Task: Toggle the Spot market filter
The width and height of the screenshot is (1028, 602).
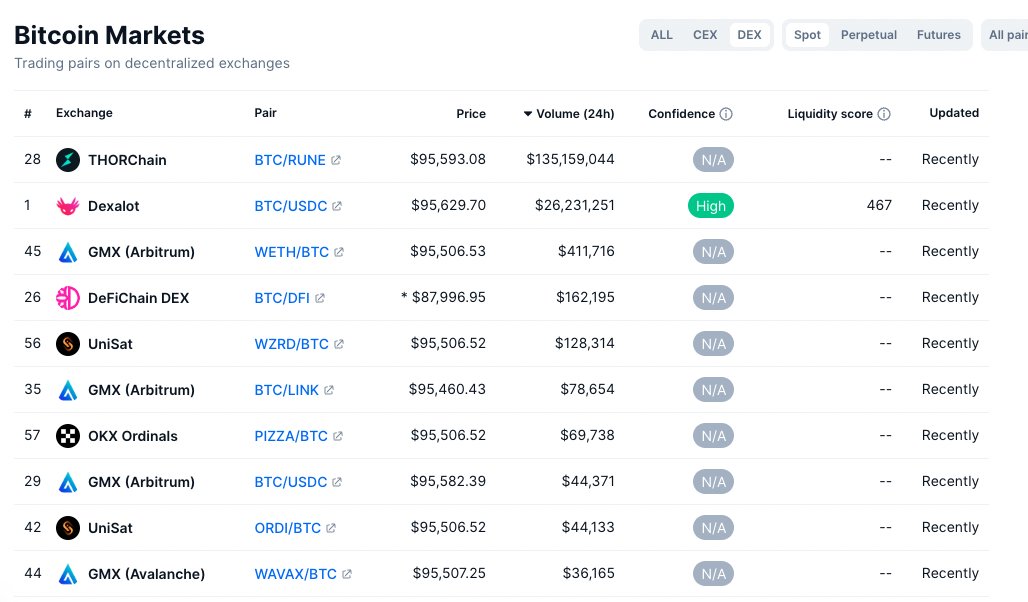Action: click(807, 34)
